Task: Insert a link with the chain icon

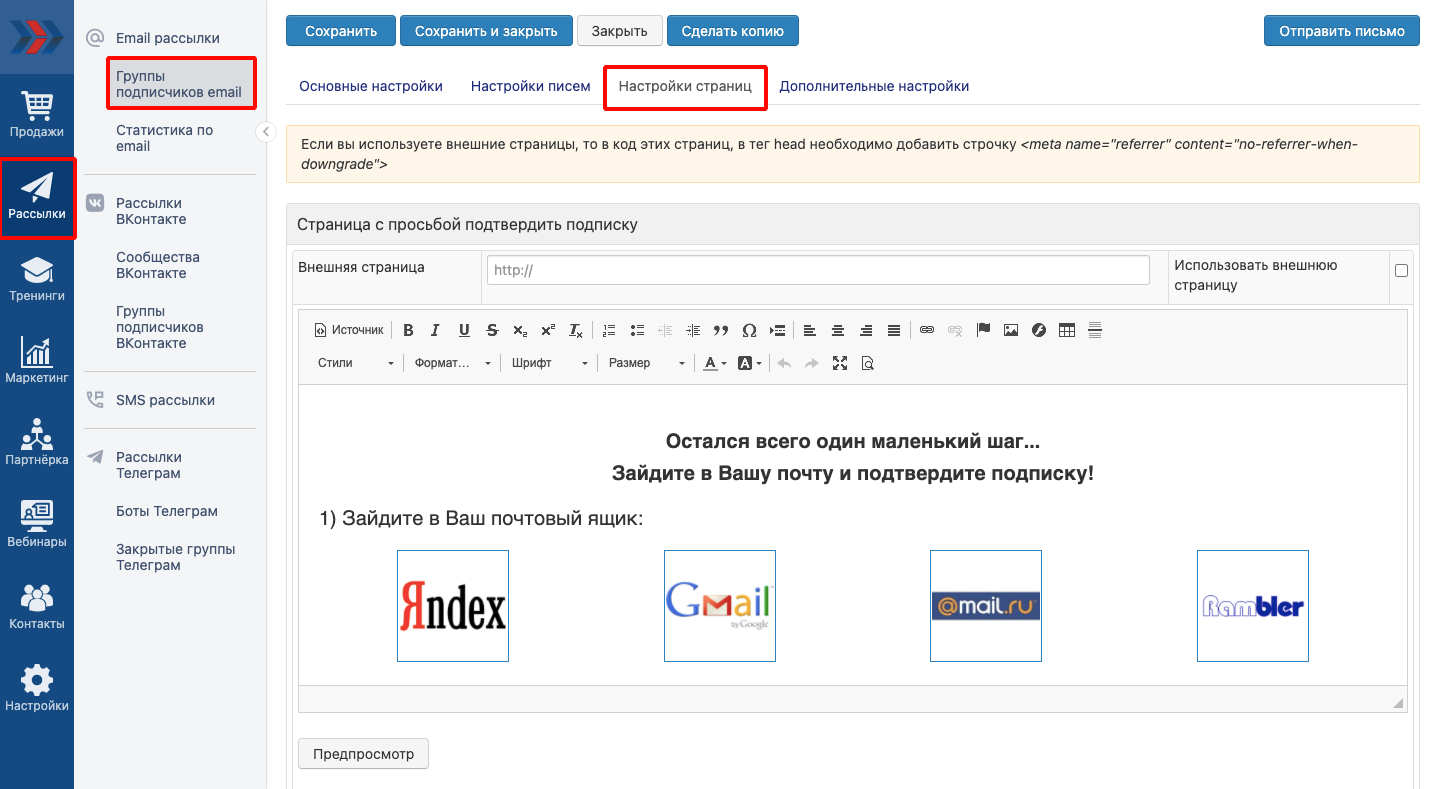Action: (927, 330)
